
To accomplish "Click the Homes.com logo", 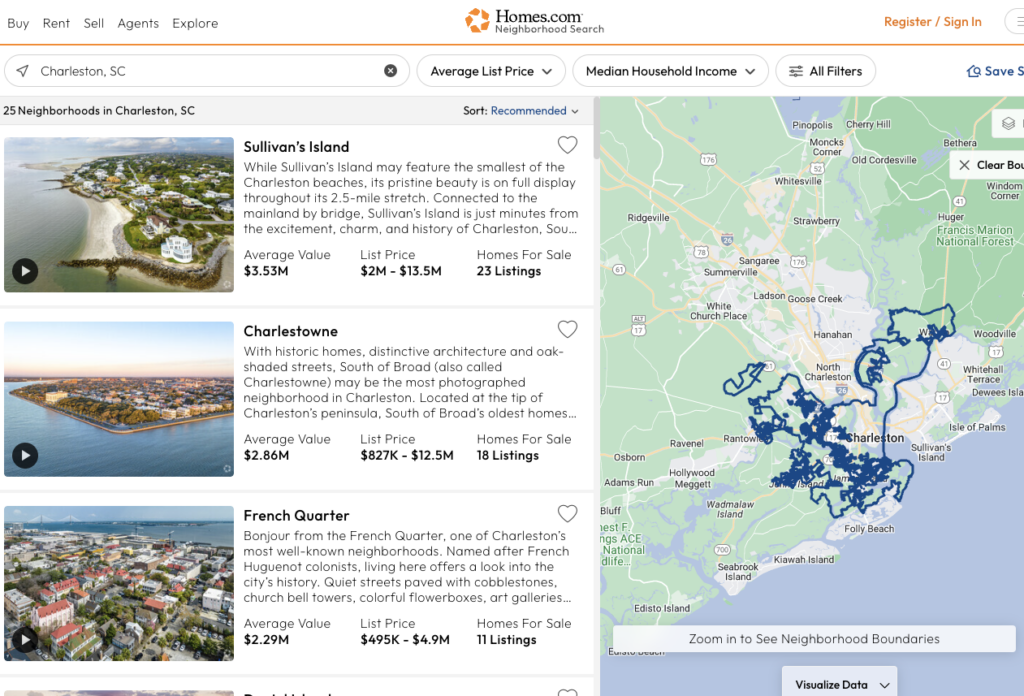I will (534, 21).
